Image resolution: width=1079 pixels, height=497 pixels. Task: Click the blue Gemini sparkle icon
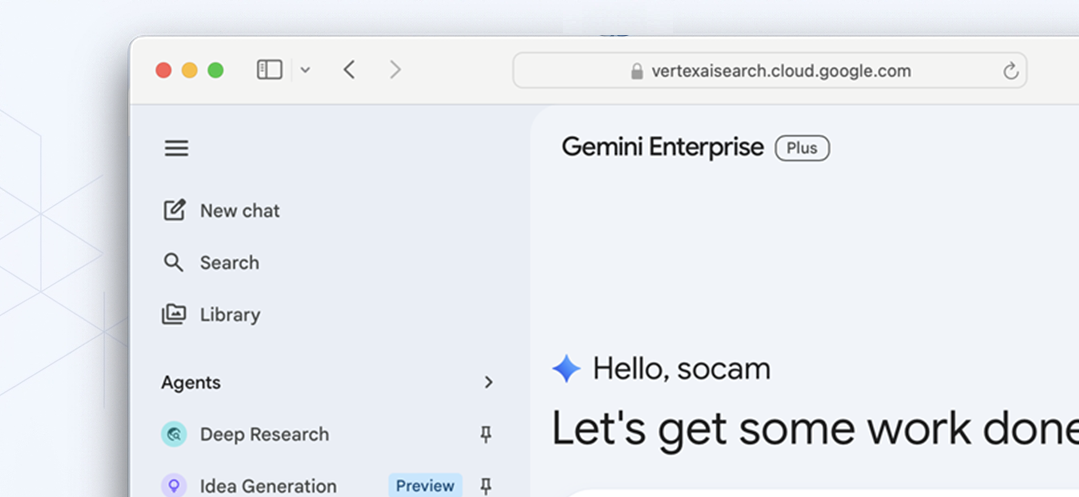click(566, 369)
